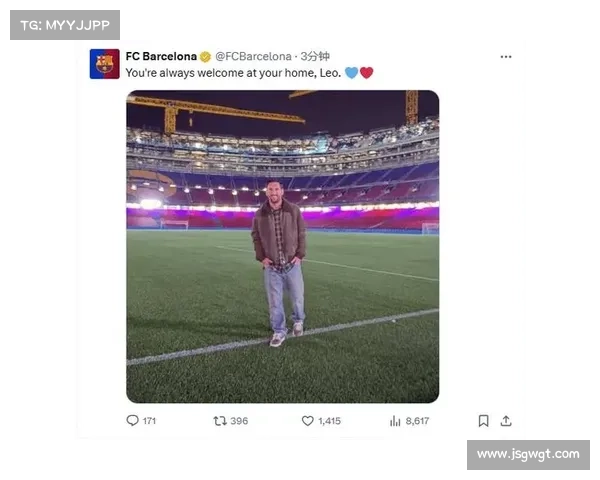Open the three-dot more options menu
This screenshot has height=480, width=600.
tap(505, 57)
